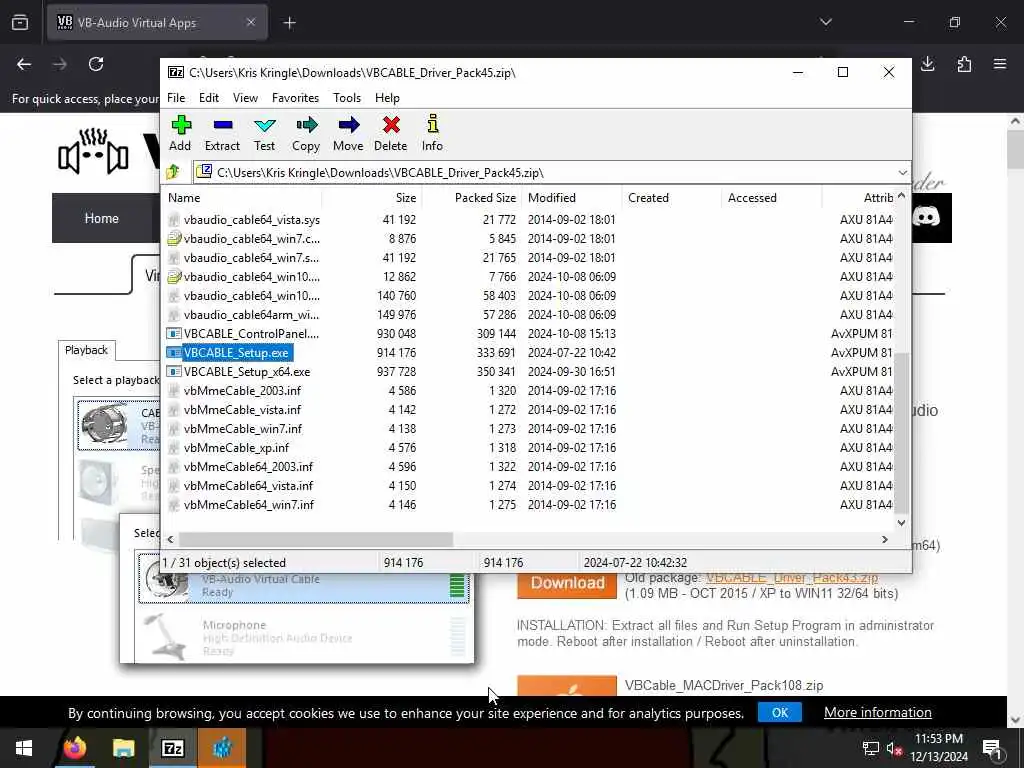Click the Extract toolbar icon
1024x768 pixels.
(222, 133)
